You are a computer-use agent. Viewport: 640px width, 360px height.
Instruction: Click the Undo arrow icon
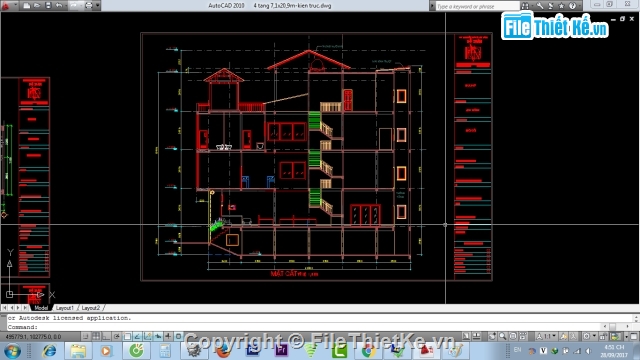tap(59, 6)
